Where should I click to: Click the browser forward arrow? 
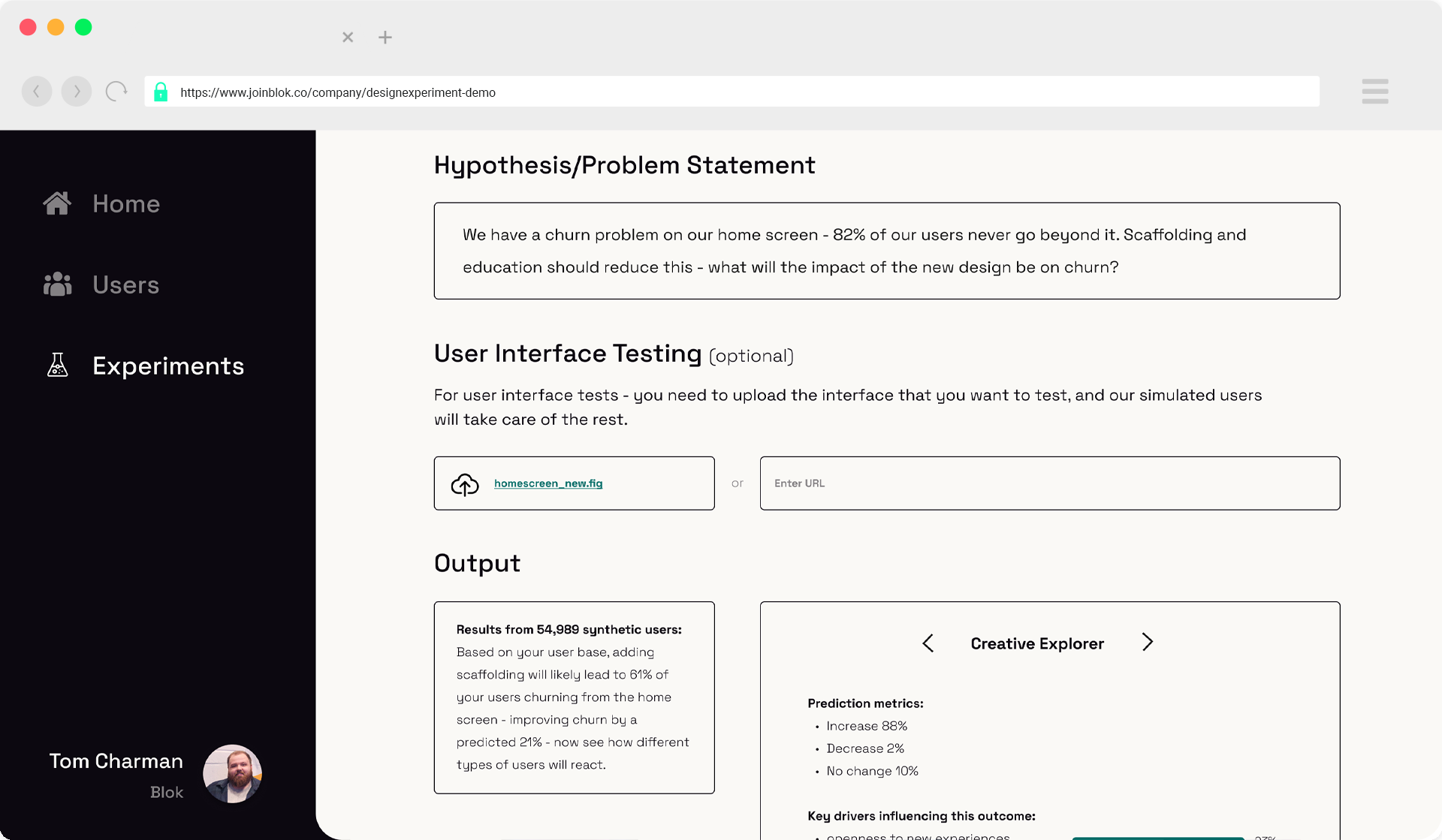point(76,92)
